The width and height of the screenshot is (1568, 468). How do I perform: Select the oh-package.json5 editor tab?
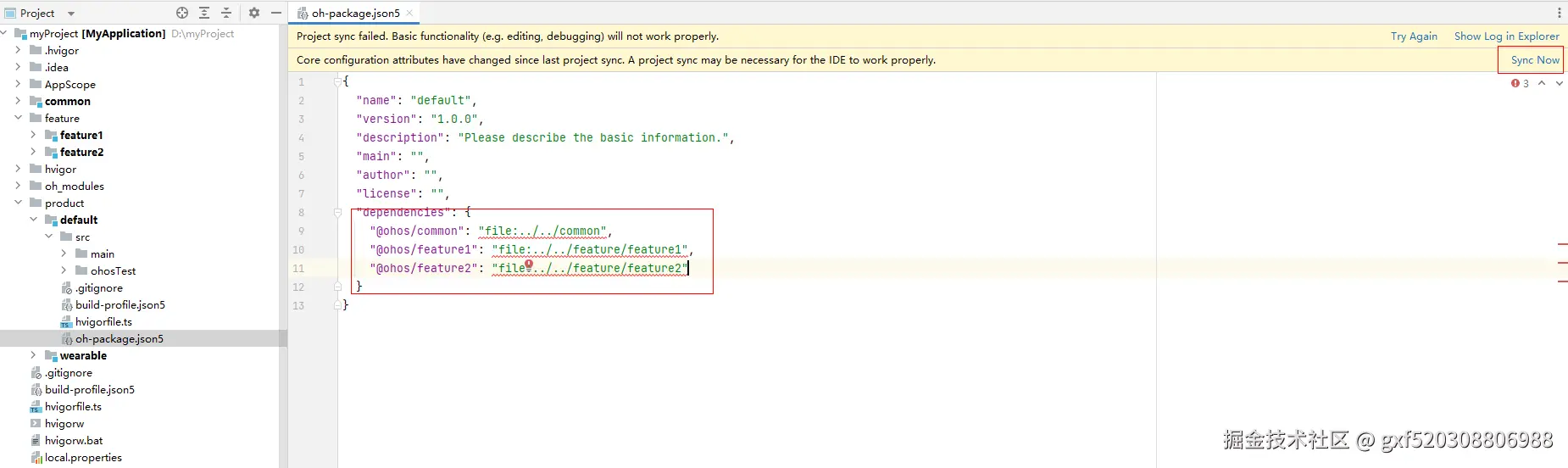355,13
